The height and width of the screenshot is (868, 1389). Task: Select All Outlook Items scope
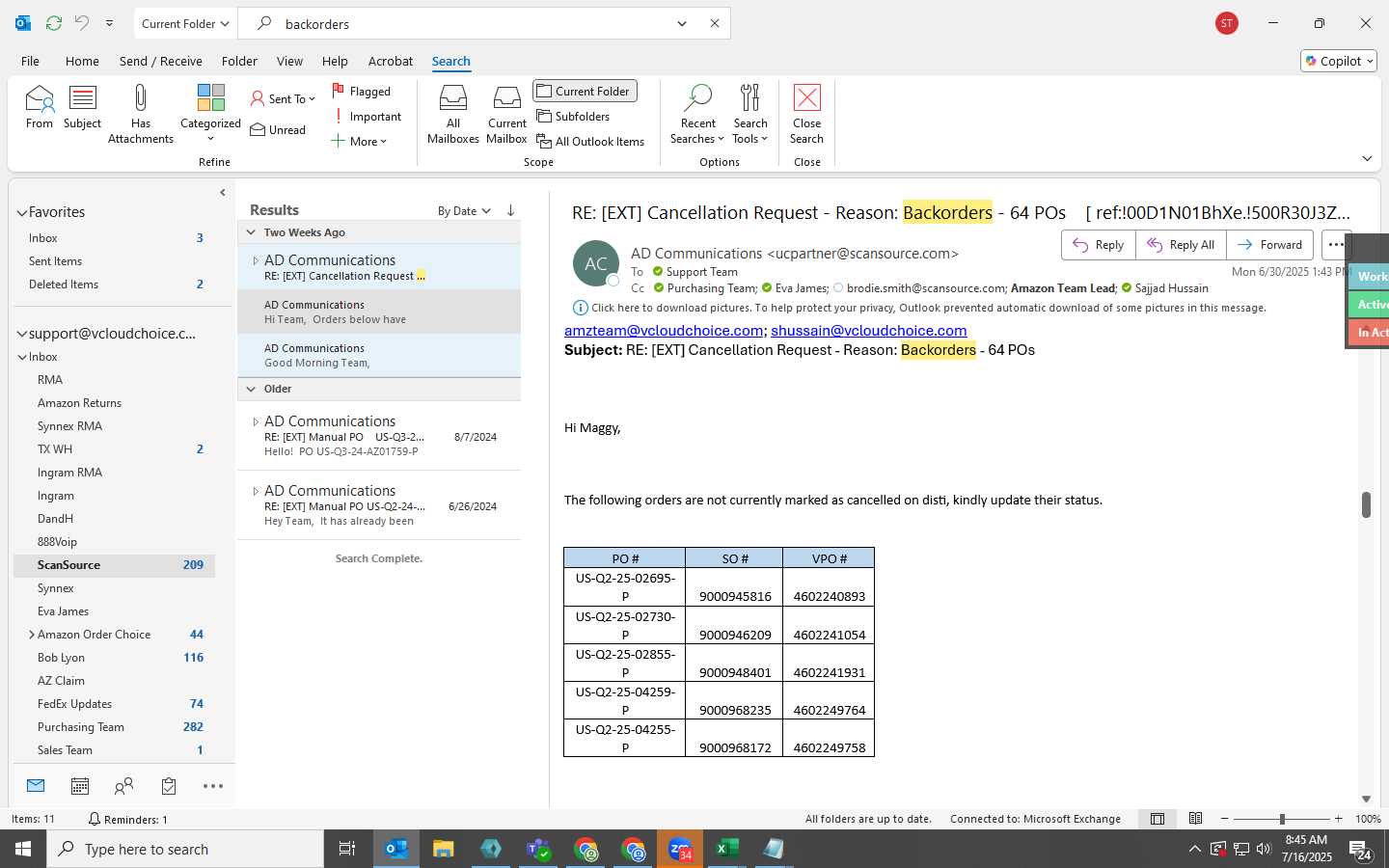click(x=590, y=141)
